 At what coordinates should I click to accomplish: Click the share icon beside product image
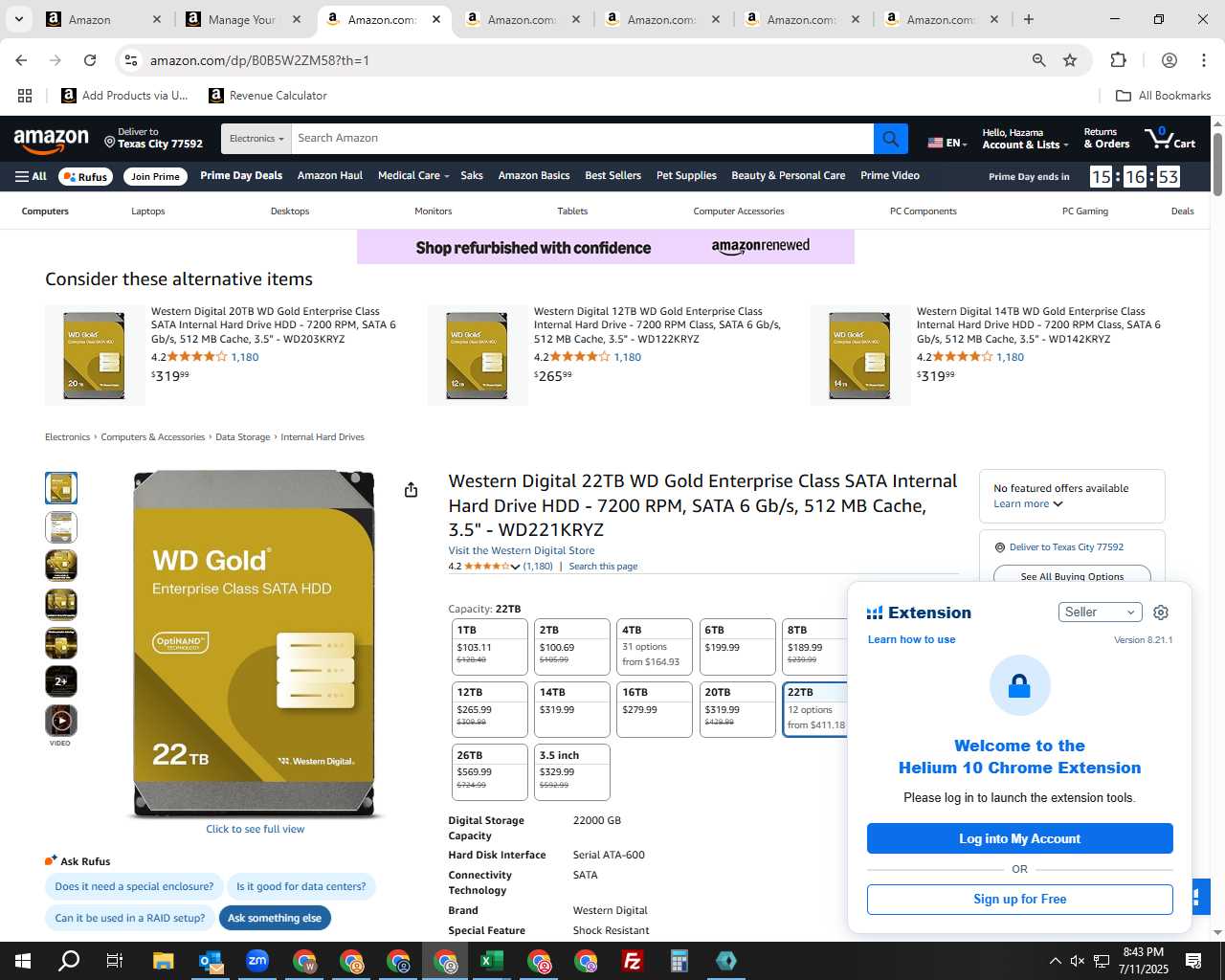click(411, 490)
